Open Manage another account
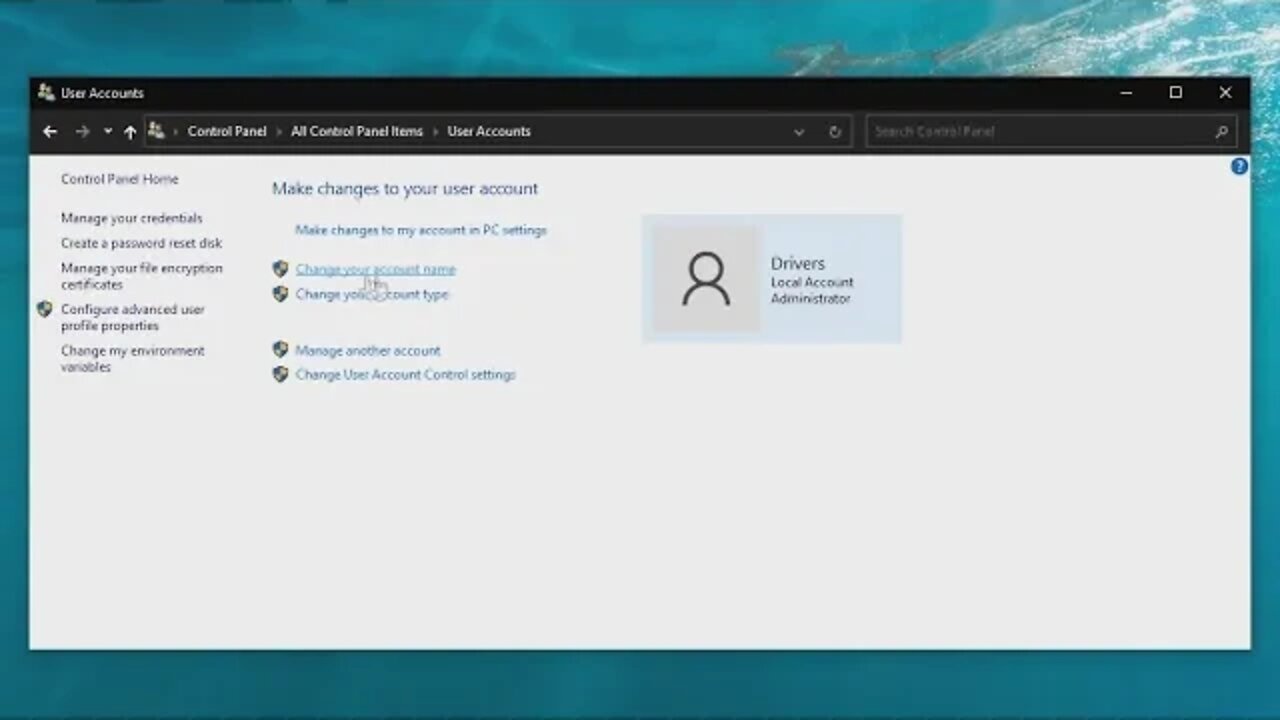This screenshot has width=1280, height=720. (x=367, y=351)
